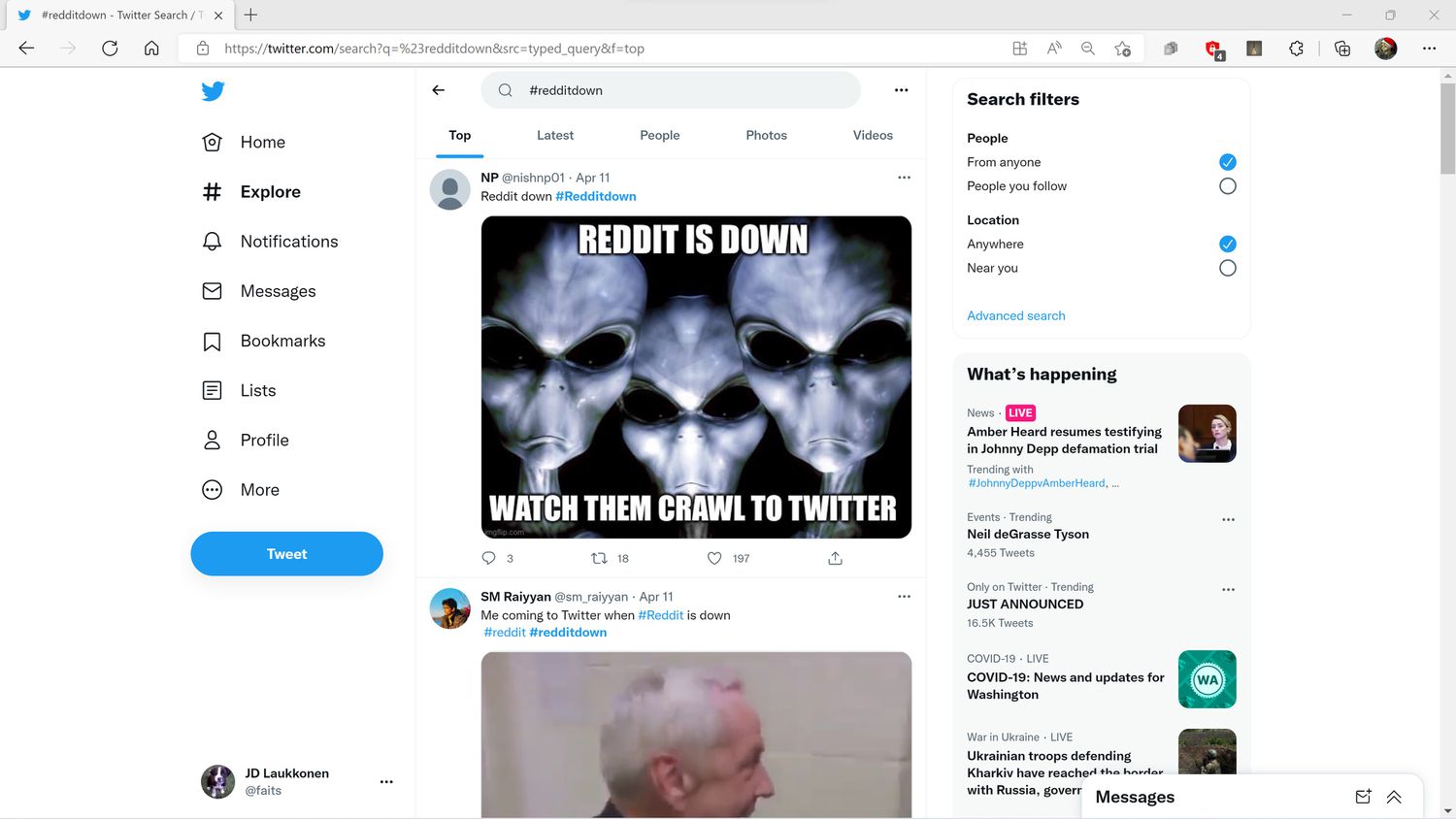The image size is (1456, 819).
Task: Click the browser address bar URL
Action: pyautogui.click(x=434, y=49)
